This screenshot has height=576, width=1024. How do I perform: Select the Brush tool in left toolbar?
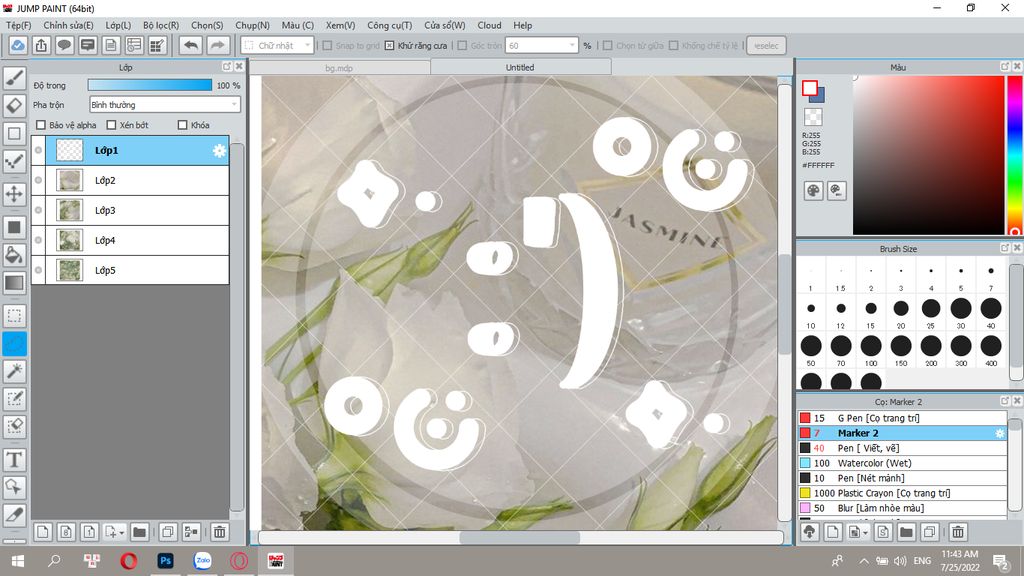click(x=14, y=78)
